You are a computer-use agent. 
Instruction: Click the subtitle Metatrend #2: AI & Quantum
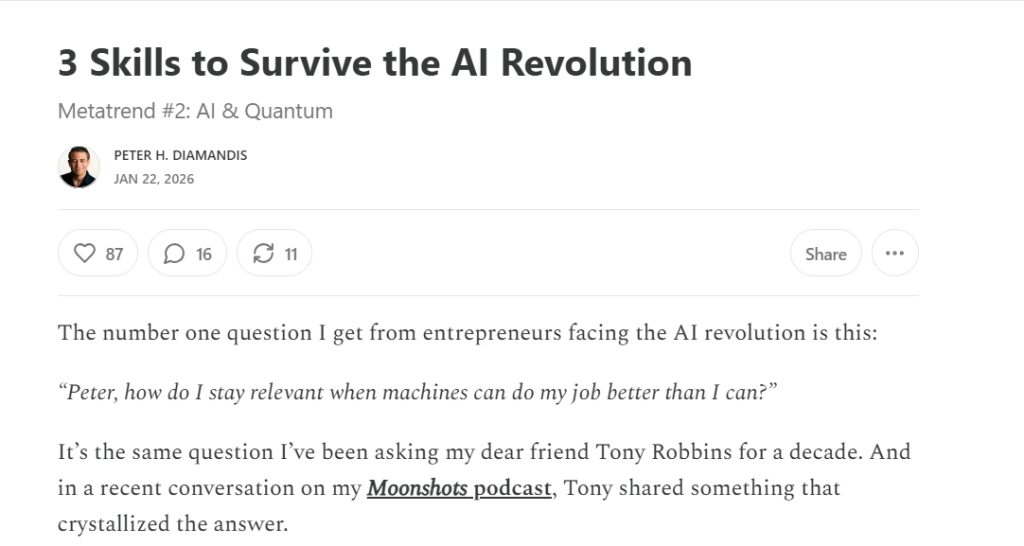[195, 111]
